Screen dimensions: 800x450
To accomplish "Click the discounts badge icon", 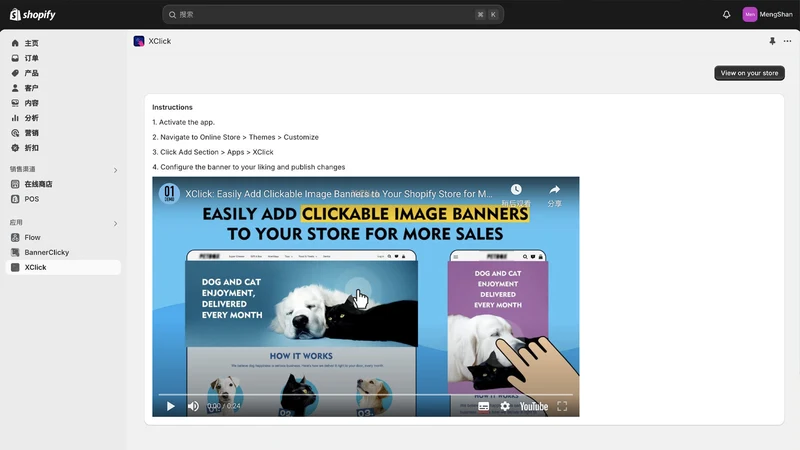I will coord(15,148).
